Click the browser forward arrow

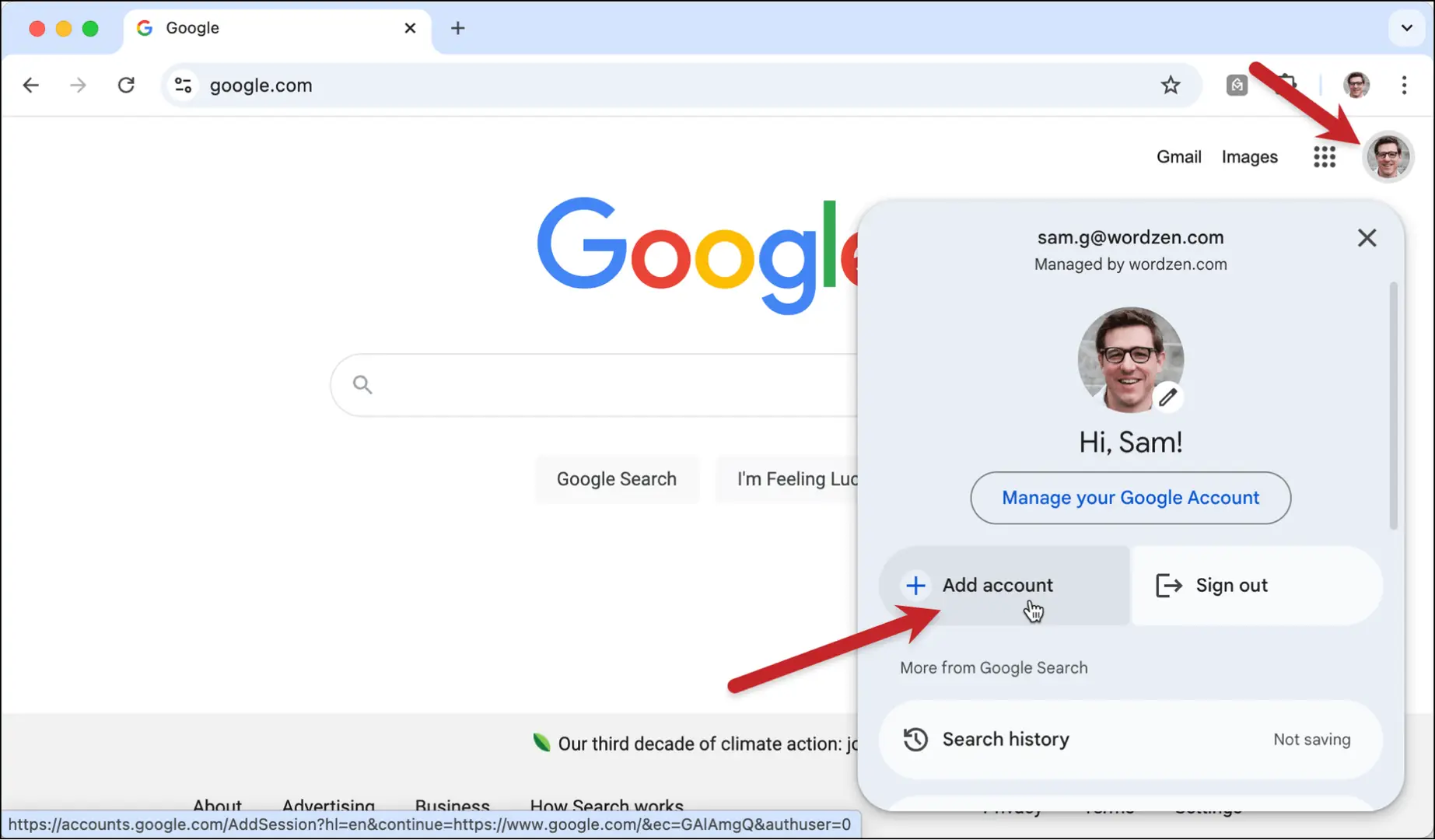(x=78, y=85)
